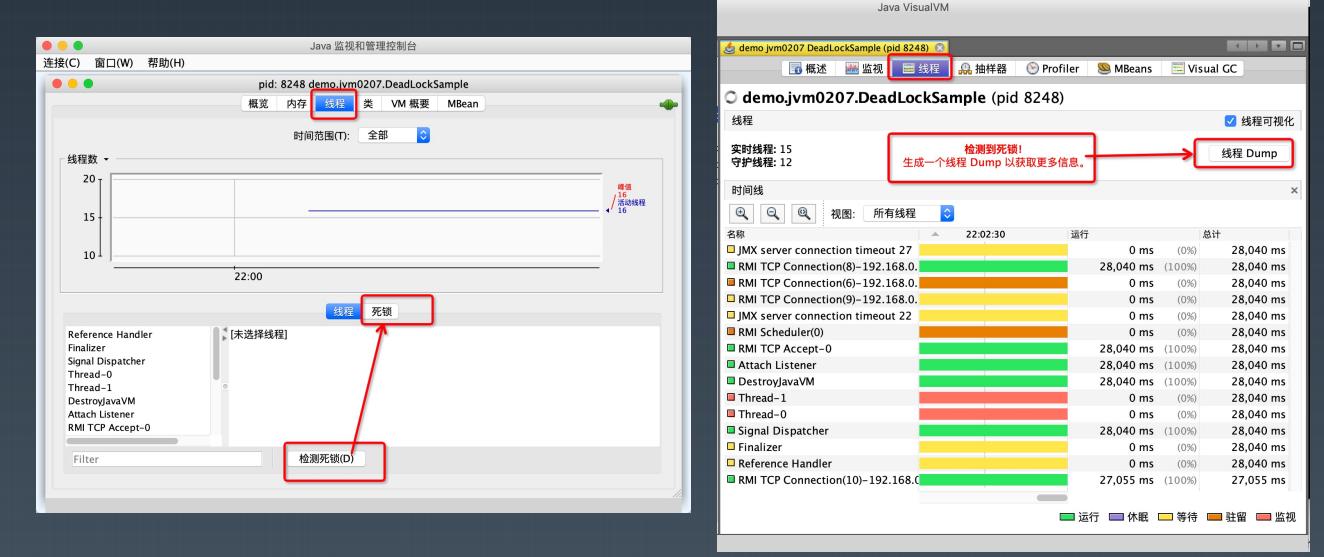This screenshot has width=1324, height=557.
Task: Select JMX server connection timeout 27 row
Action: (x=1007, y=250)
